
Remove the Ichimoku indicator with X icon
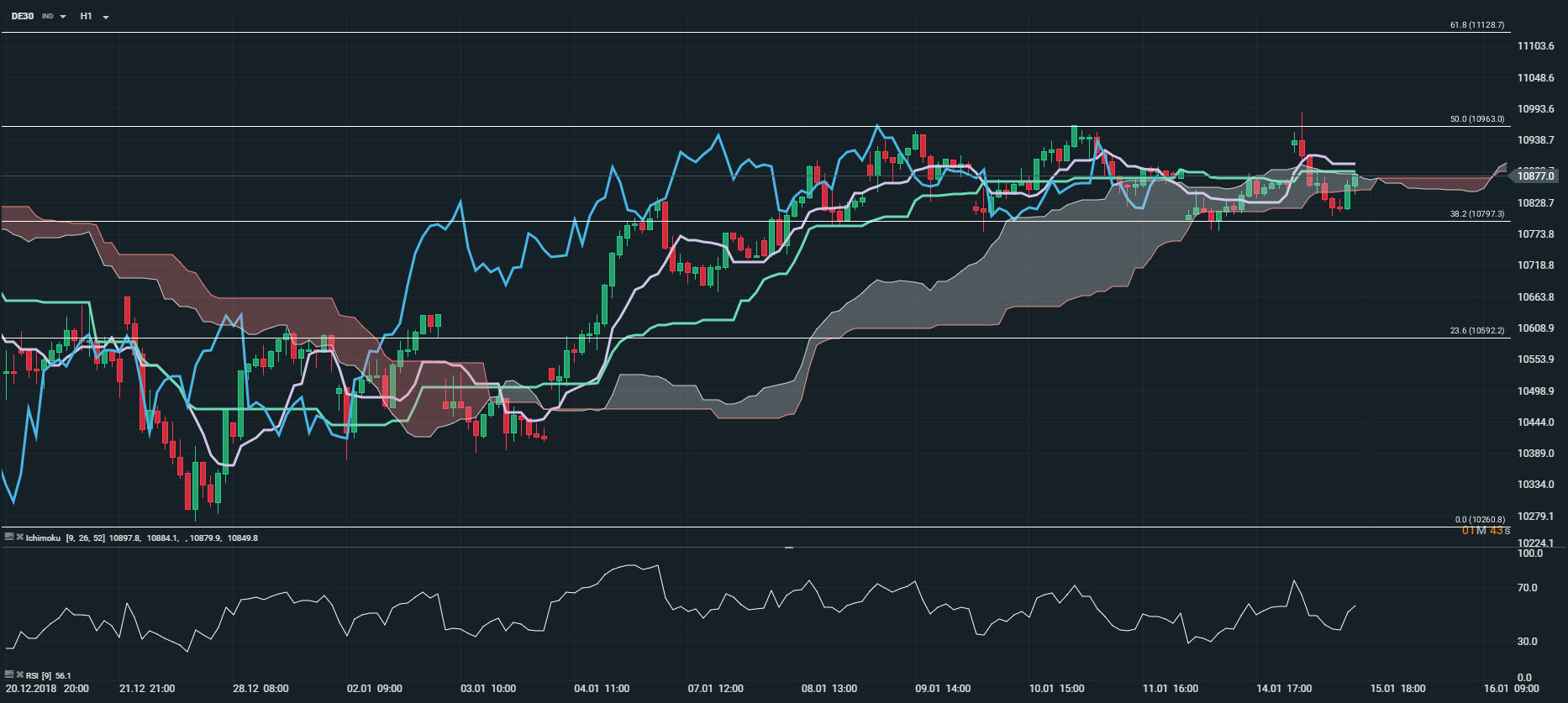19,538
